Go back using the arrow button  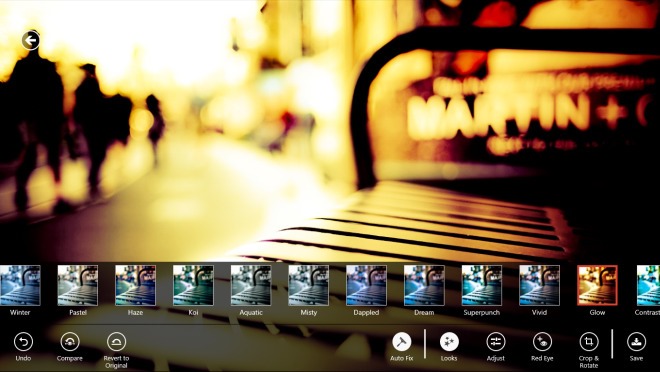coord(30,40)
